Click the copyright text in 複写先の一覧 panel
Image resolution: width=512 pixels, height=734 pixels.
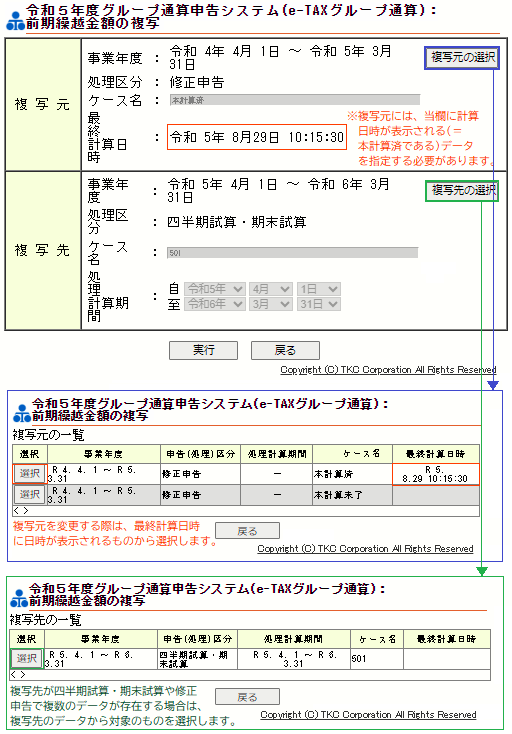coord(368,715)
